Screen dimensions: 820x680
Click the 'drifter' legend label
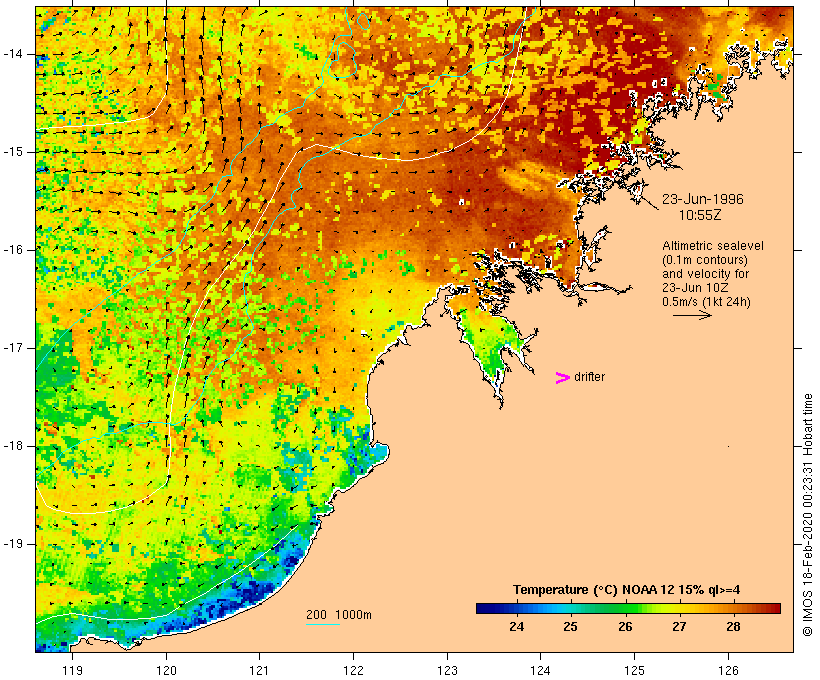(589, 377)
